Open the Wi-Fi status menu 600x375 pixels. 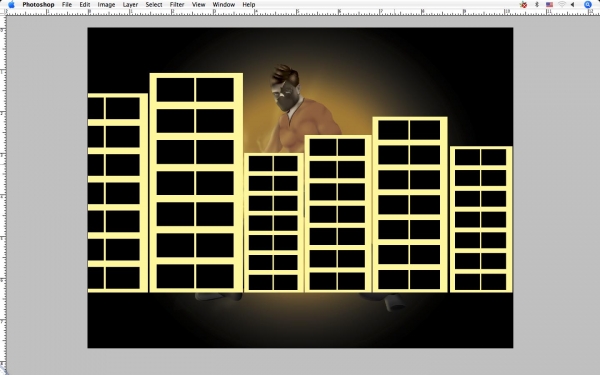coord(562,5)
